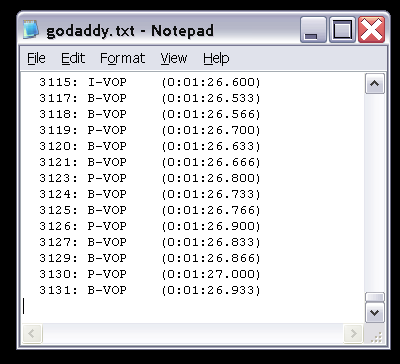Click the vertical scrollbar thumb
400x364 pixels.
375,297
